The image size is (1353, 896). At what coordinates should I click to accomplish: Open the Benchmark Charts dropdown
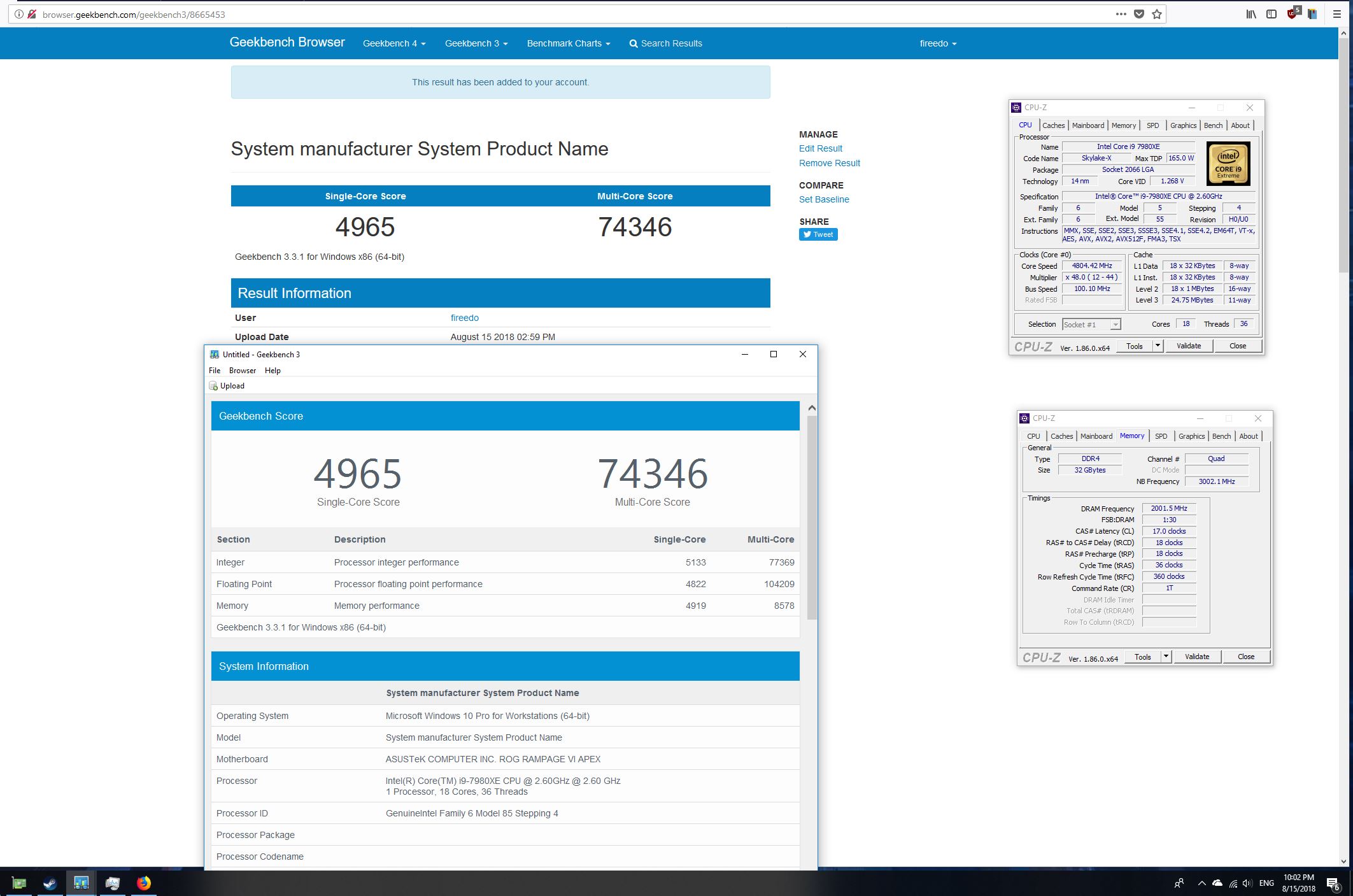tap(569, 43)
